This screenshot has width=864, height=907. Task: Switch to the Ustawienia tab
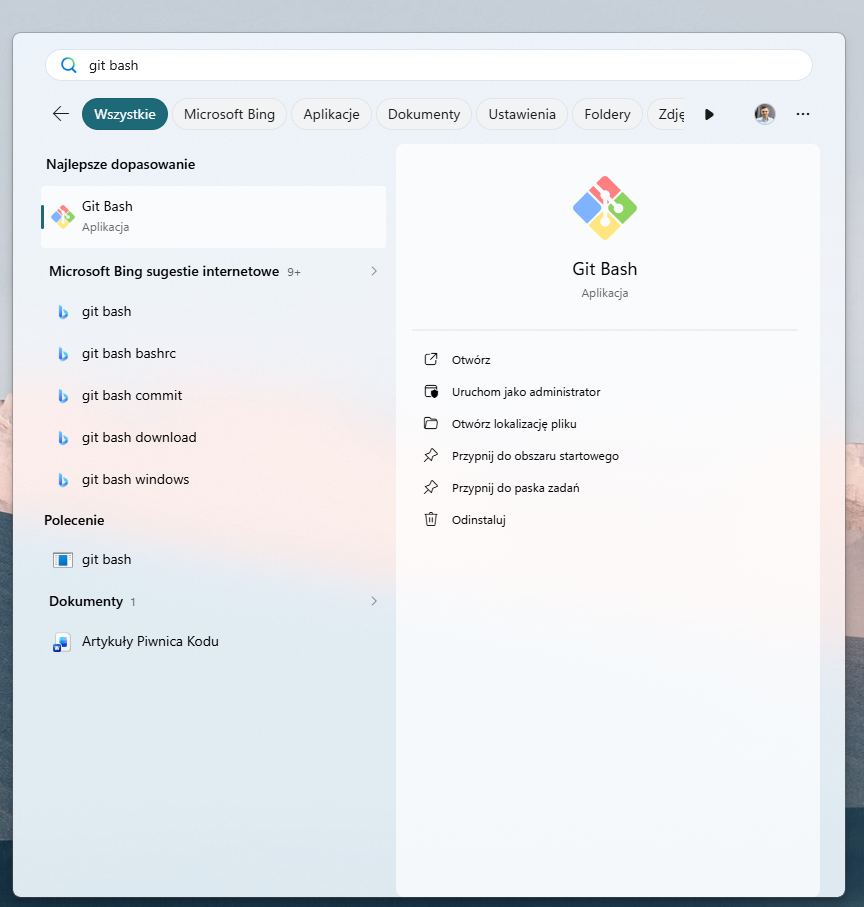[x=522, y=114]
